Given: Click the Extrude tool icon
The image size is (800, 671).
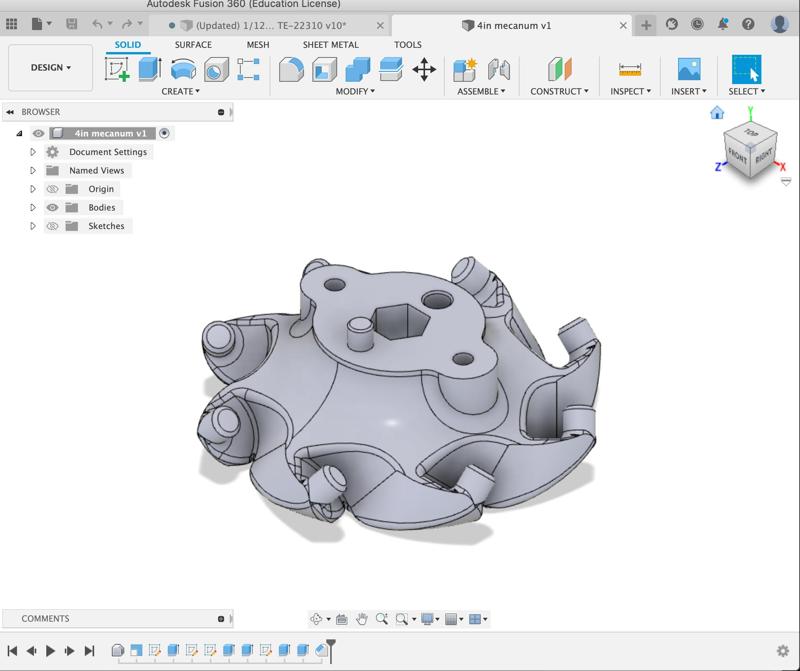Looking at the screenshot, I should pyautogui.click(x=149, y=69).
